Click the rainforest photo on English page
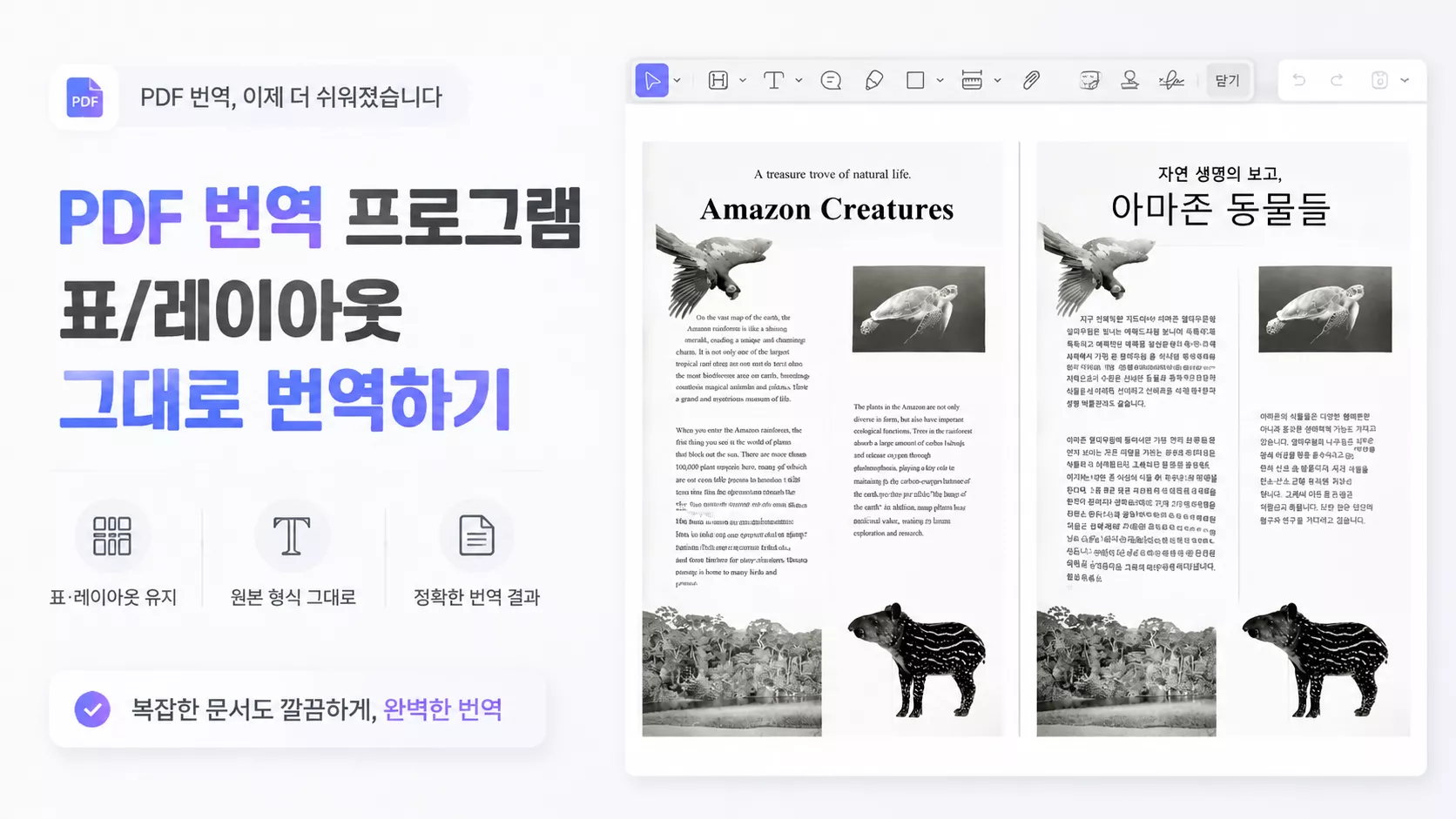1456x819 pixels. click(731, 672)
